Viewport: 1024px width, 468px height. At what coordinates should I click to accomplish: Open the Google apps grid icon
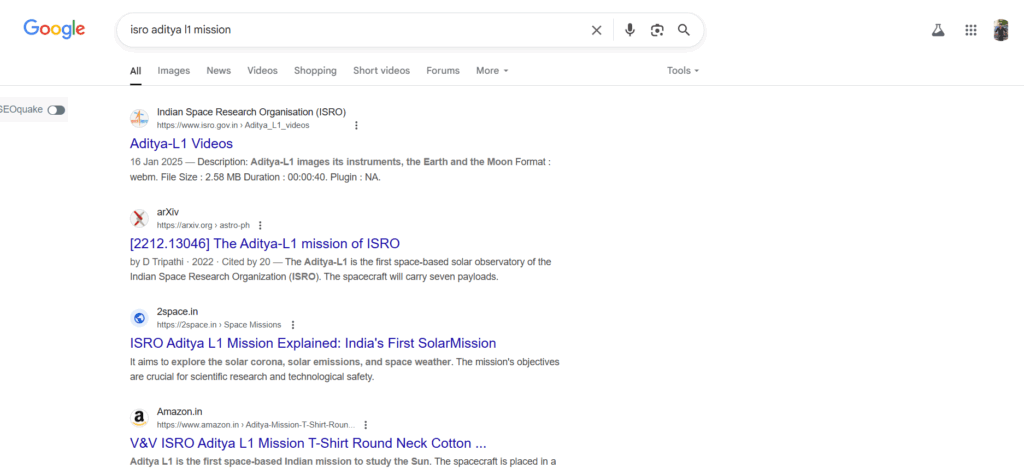point(970,30)
